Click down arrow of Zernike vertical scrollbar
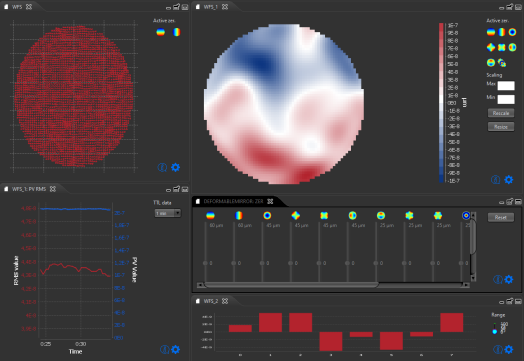 [x=473, y=278]
